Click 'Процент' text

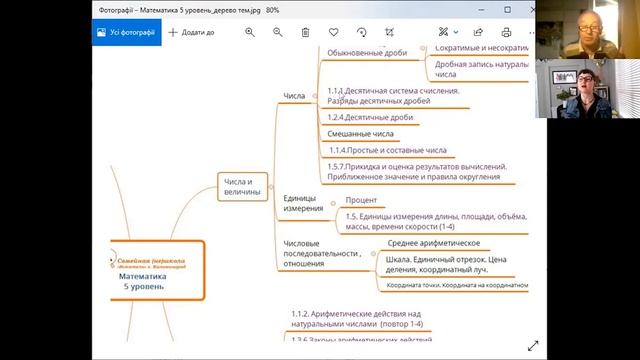pos(361,200)
